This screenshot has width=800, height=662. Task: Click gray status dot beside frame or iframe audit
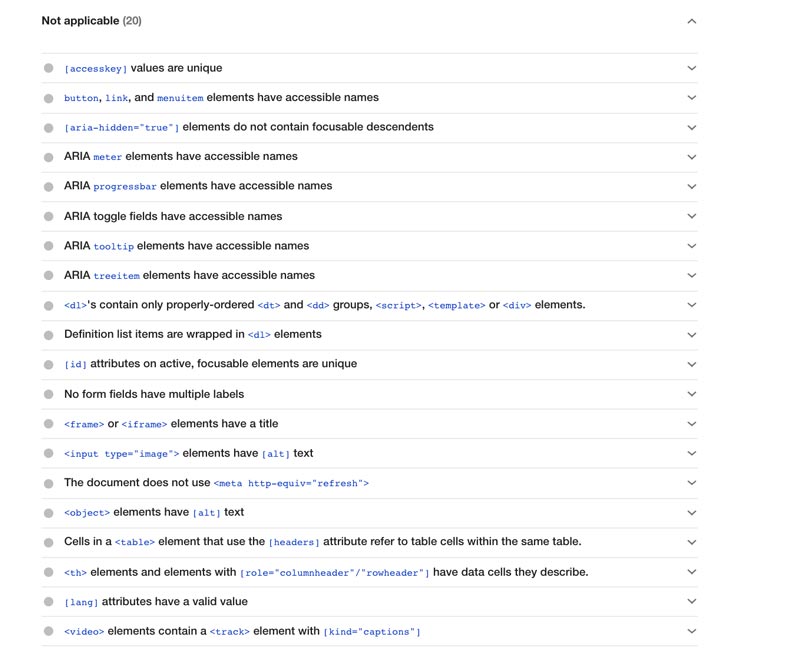(x=48, y=424)
